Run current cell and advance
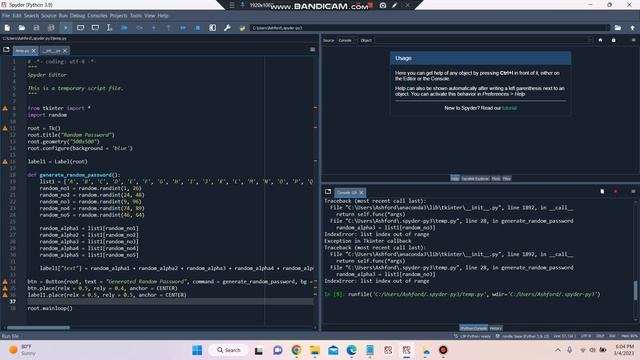Screen dimensions: 640x360 [95, 28]
